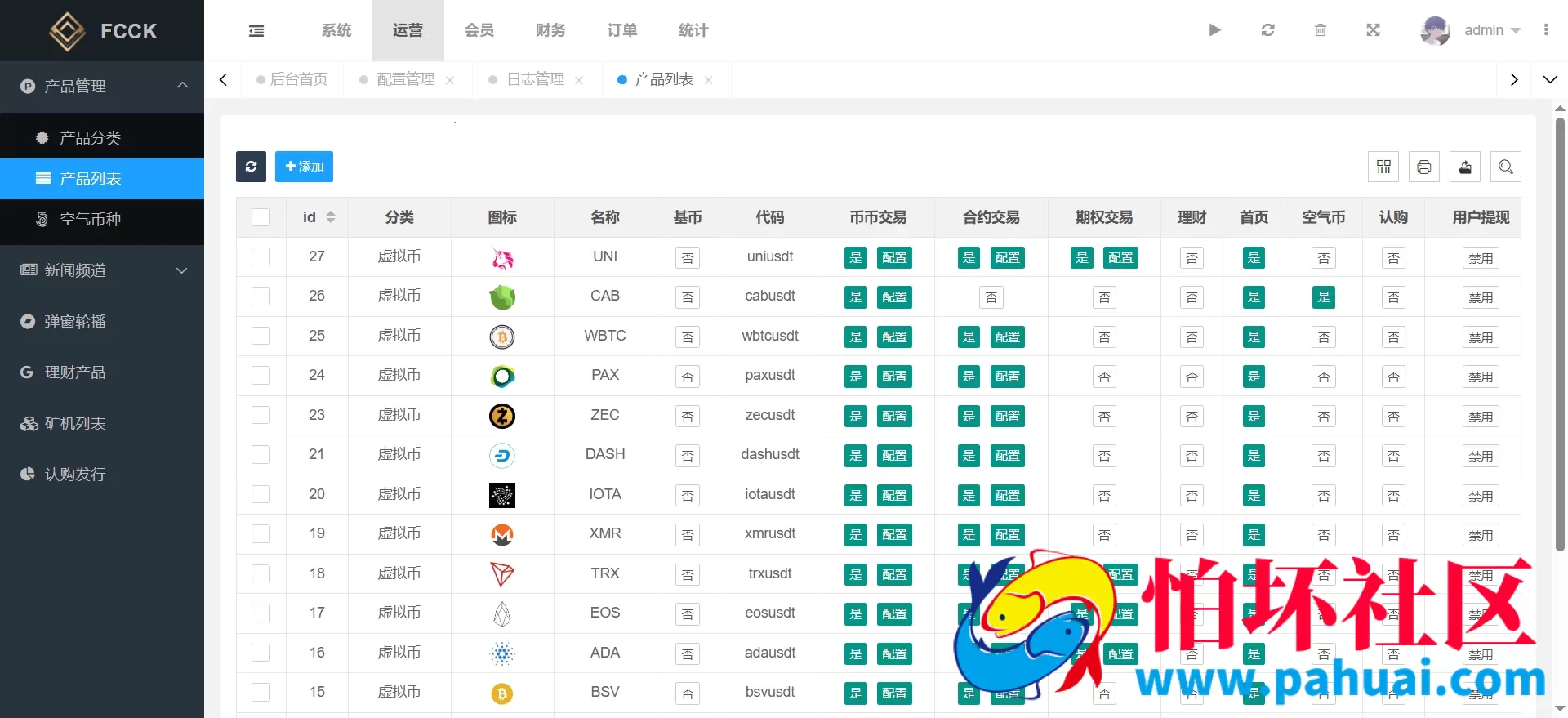Open 弹窗轮播 in the sidebar
Screen dimensions: 1568x718
[102, 322]
